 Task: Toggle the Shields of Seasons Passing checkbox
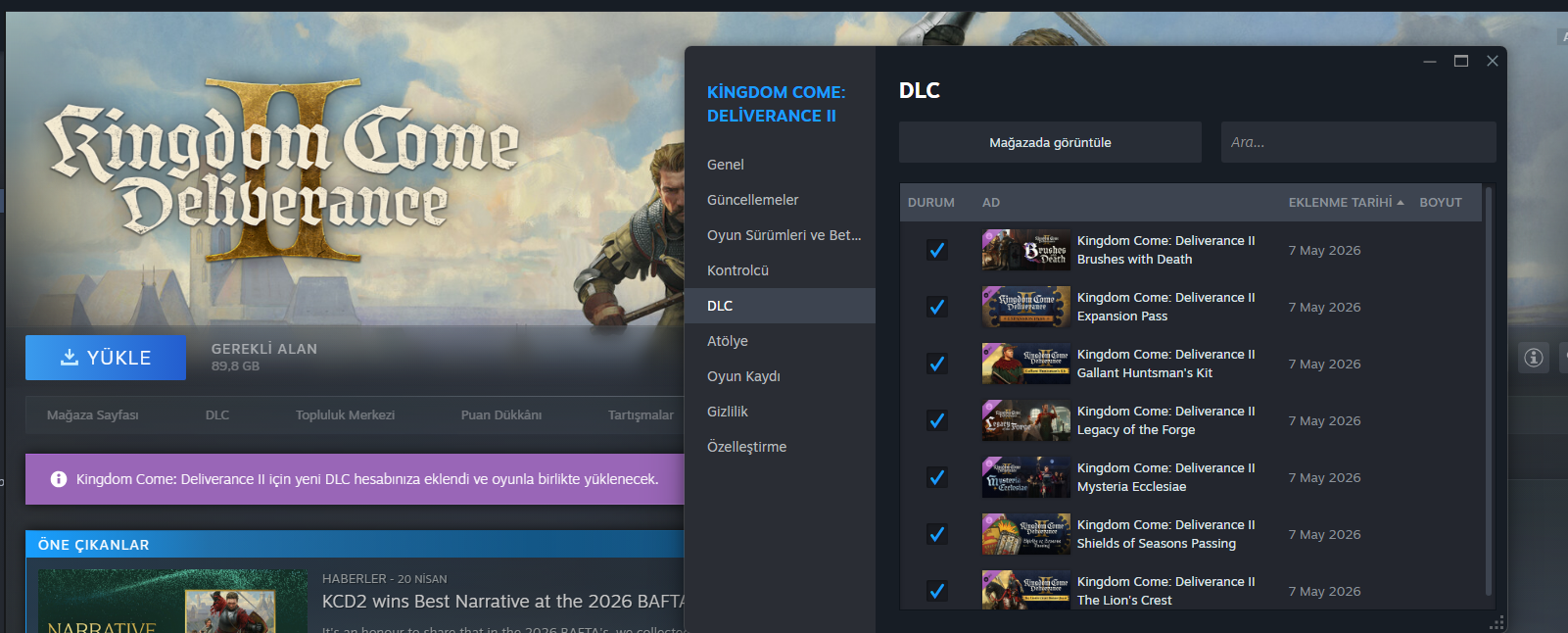click(x=937, y=534)
